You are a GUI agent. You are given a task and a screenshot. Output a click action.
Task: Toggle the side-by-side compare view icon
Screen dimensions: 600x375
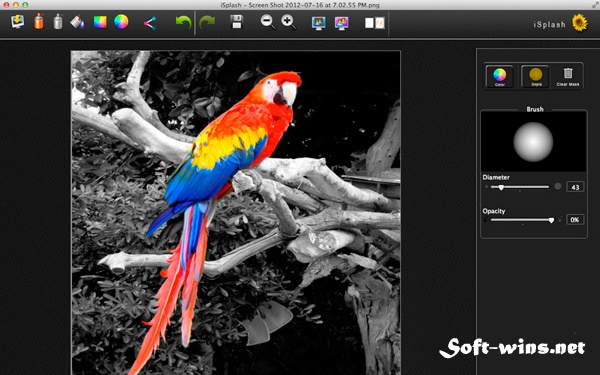[x=374, y=23]
